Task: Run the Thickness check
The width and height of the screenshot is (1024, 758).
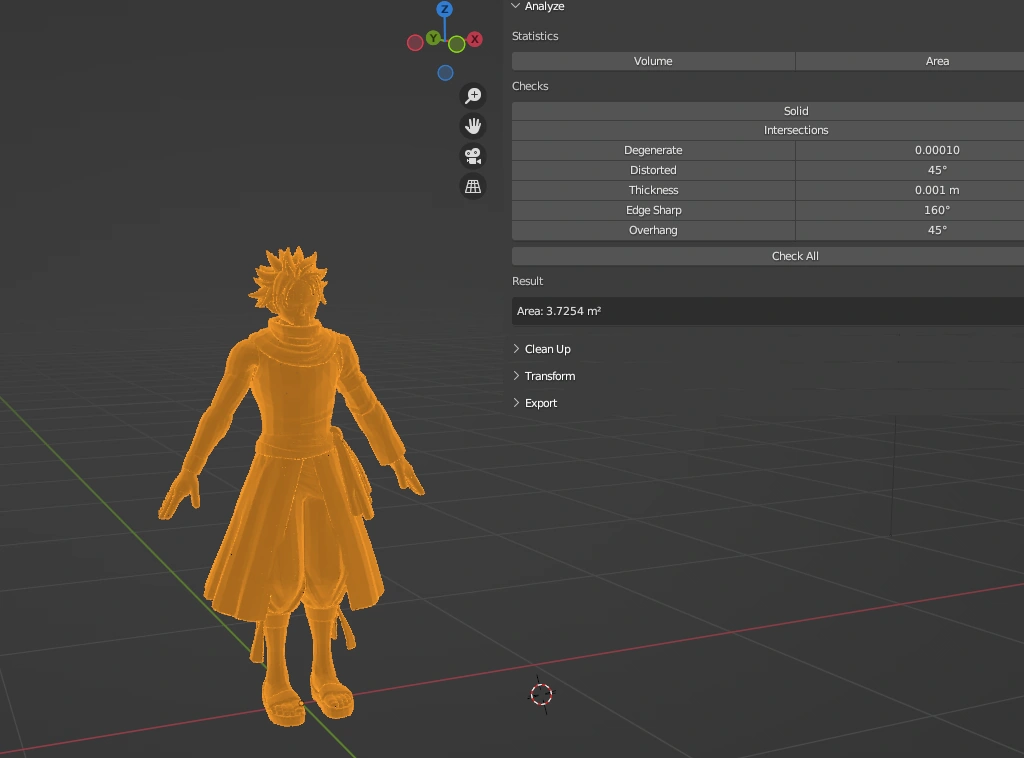Action: click(653, 190)
